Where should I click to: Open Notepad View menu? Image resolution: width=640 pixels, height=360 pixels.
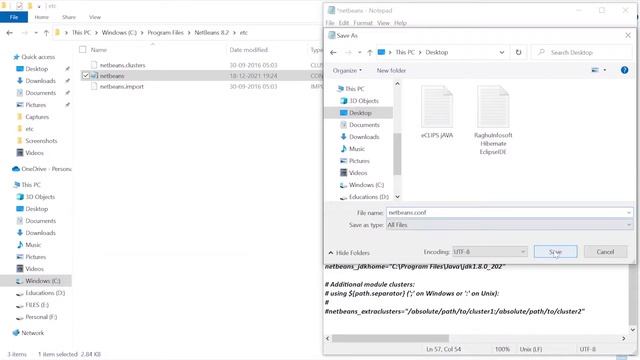(x=383, y=23)
